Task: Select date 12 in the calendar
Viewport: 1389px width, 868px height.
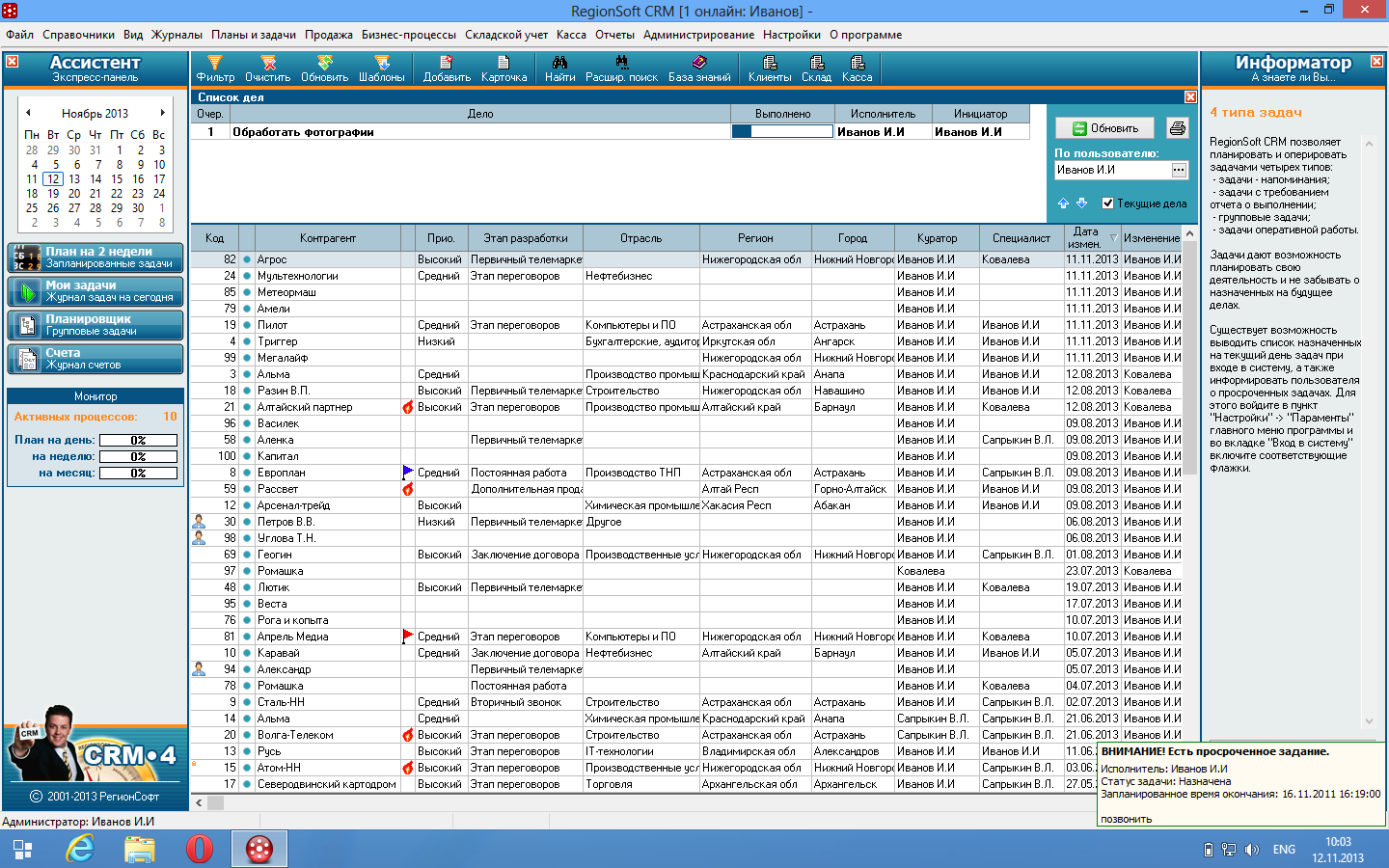Action: pyautogui.click(x=53, y=178)
